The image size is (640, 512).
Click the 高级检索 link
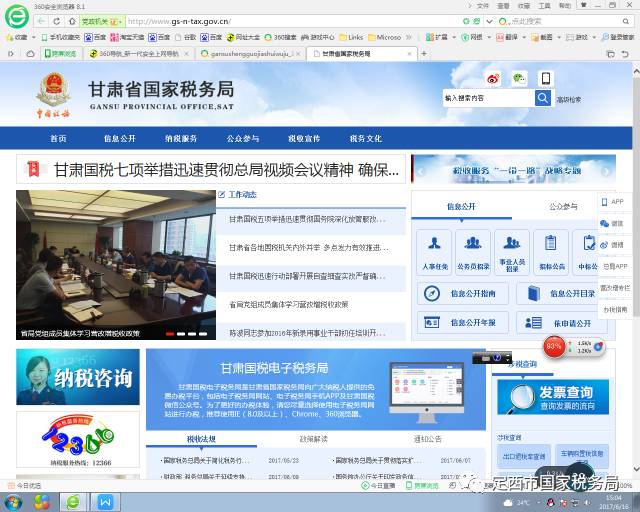[x=569, y=99]
